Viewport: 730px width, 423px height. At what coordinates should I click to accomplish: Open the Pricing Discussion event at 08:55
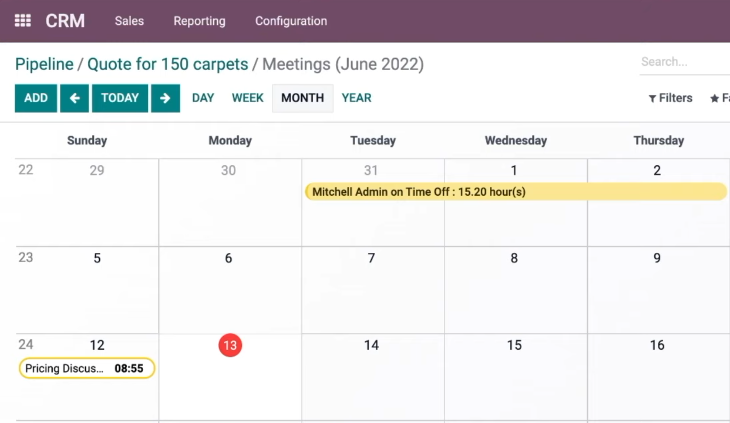coord(87,368)
